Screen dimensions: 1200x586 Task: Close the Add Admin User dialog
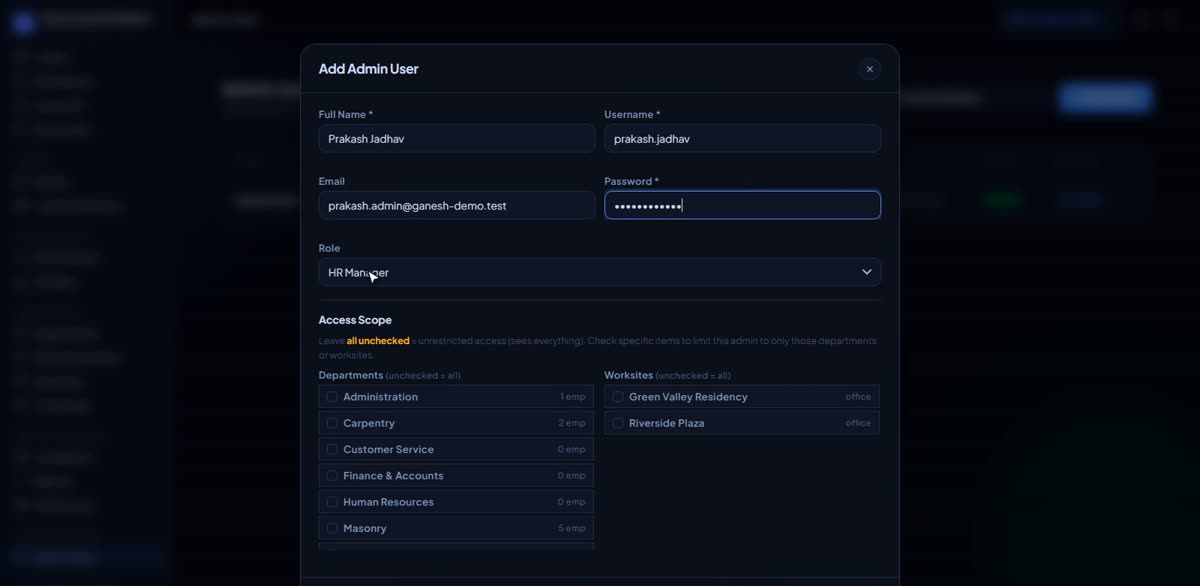[x=869, y=69]
